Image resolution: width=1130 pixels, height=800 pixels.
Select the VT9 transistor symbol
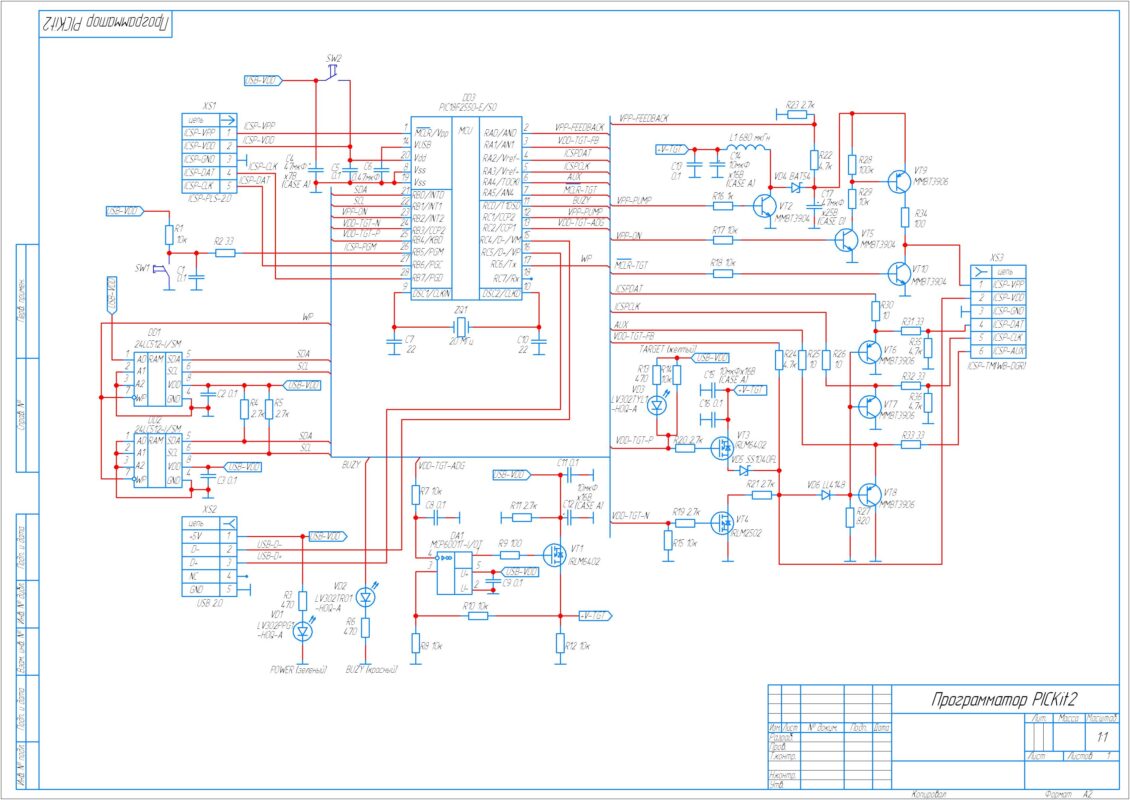click(899, 182)
